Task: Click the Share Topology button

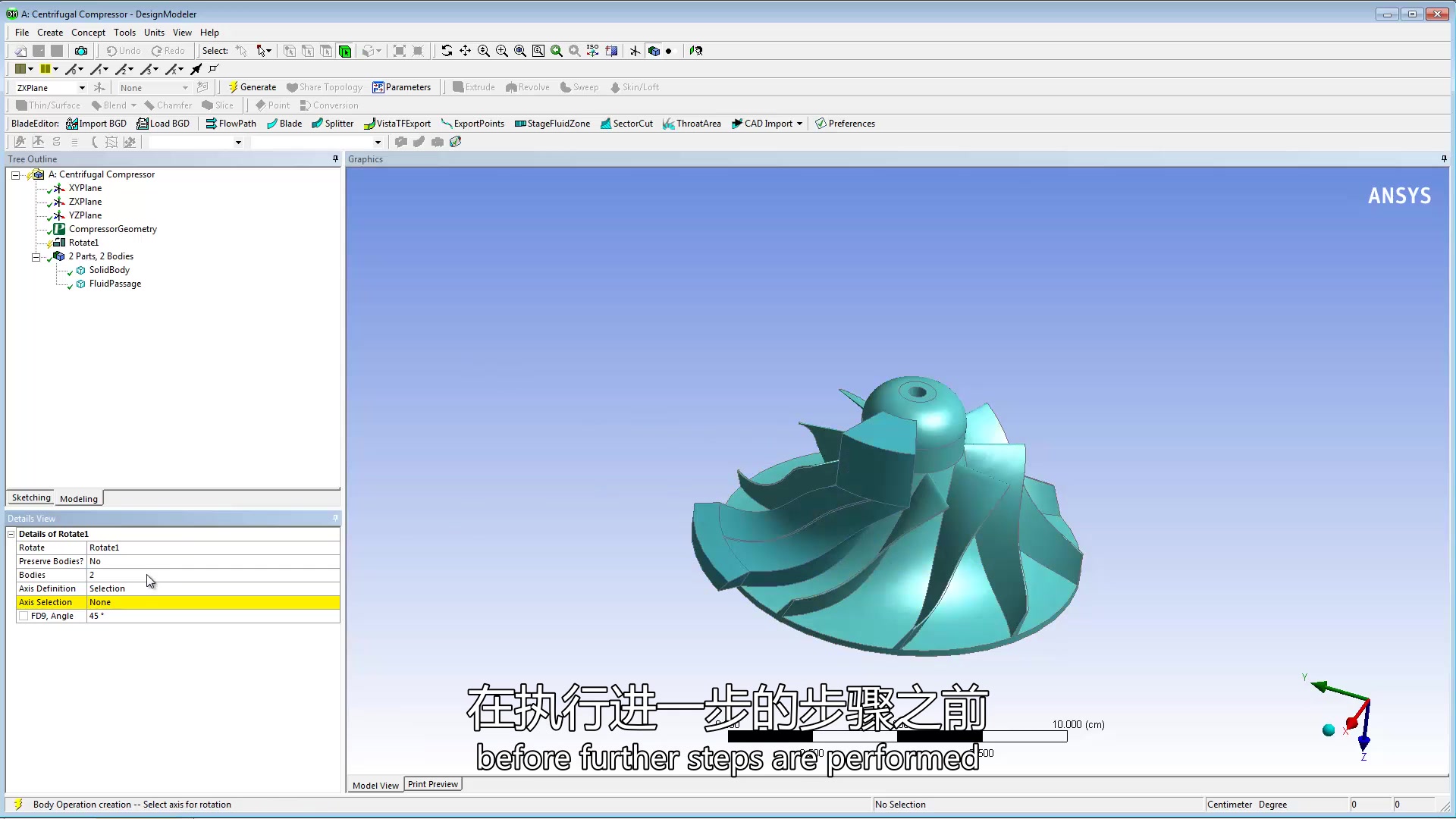Action: [325, 87]
